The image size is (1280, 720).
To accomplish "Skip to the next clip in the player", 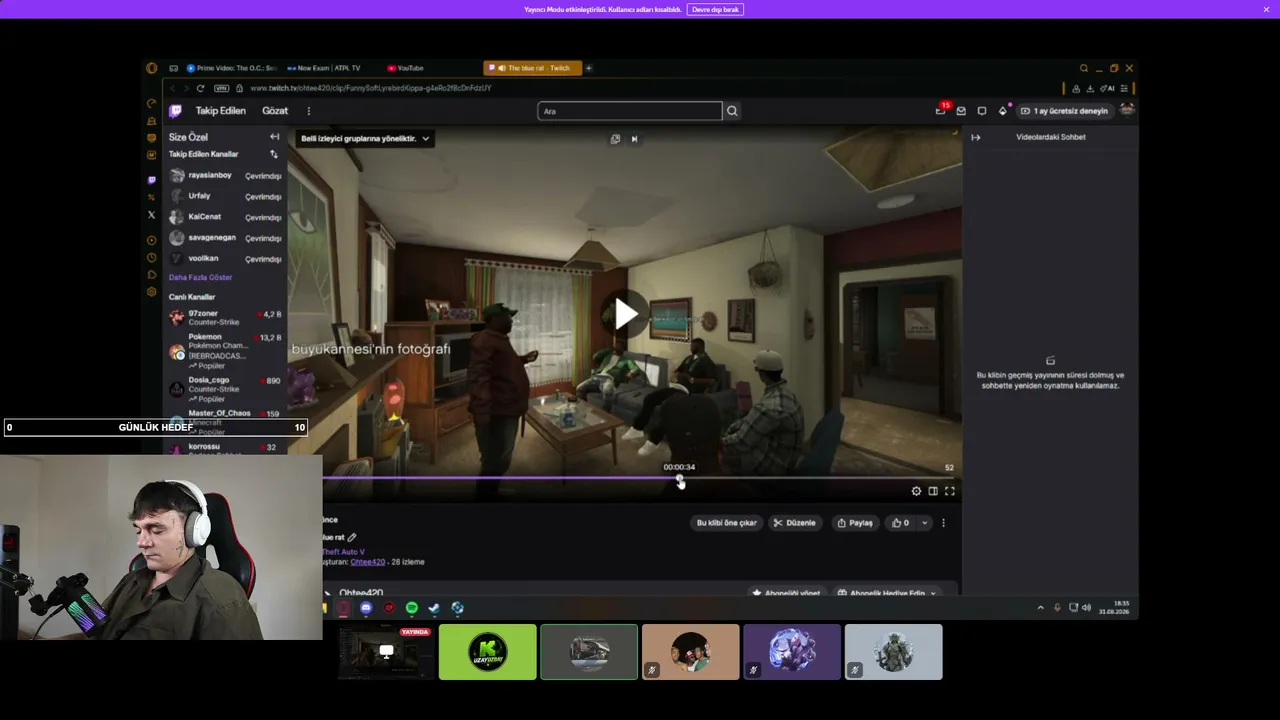I will (x=634, y=139).
